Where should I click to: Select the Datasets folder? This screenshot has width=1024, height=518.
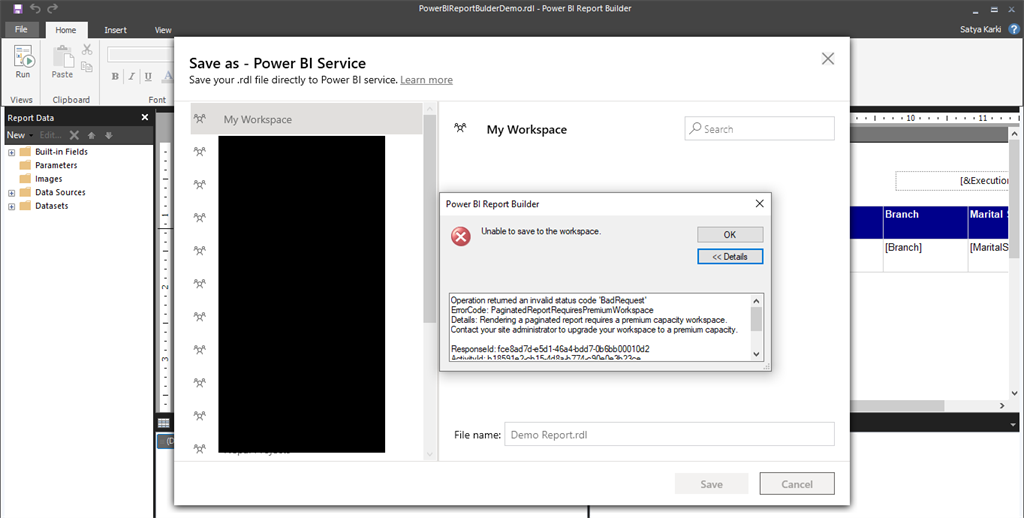click(x=44, y=206)
